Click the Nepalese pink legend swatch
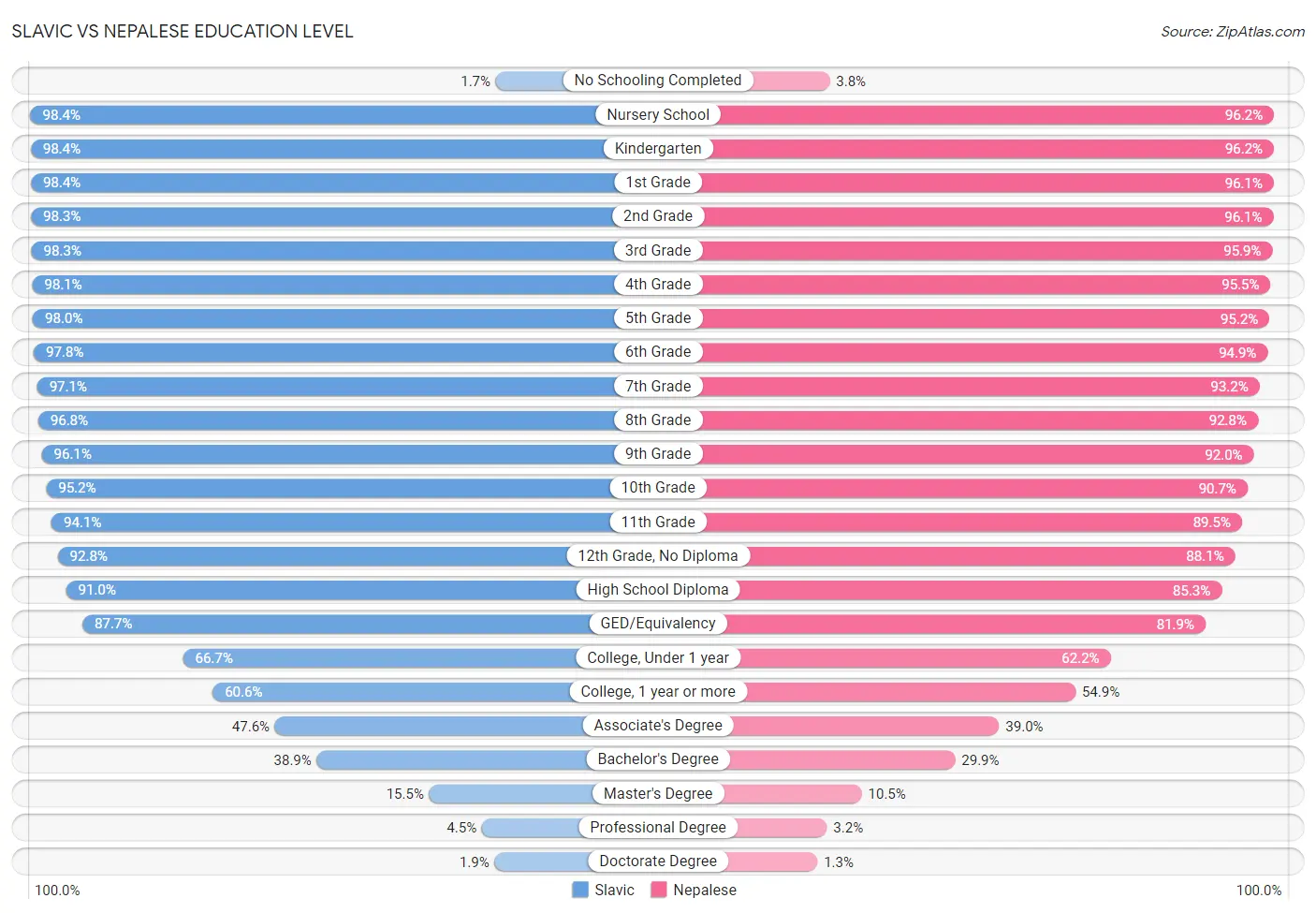Image resolution: width=1316 pixels, height=913 pixels. (x=659, y=890)
